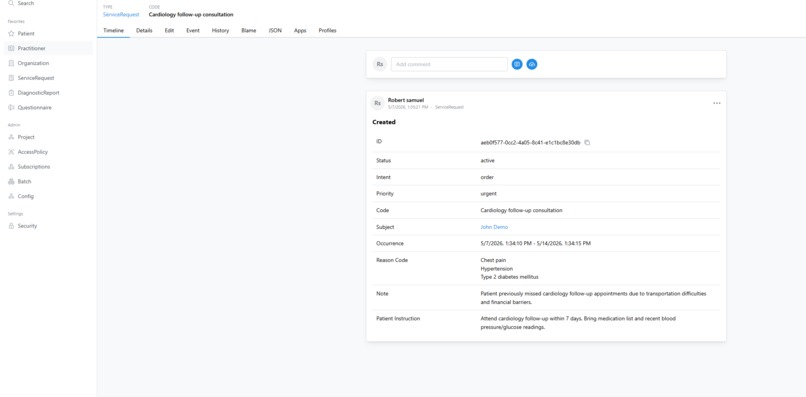
Task: Open the three-dot menu on Created card
Action: (x=717, y=103)
